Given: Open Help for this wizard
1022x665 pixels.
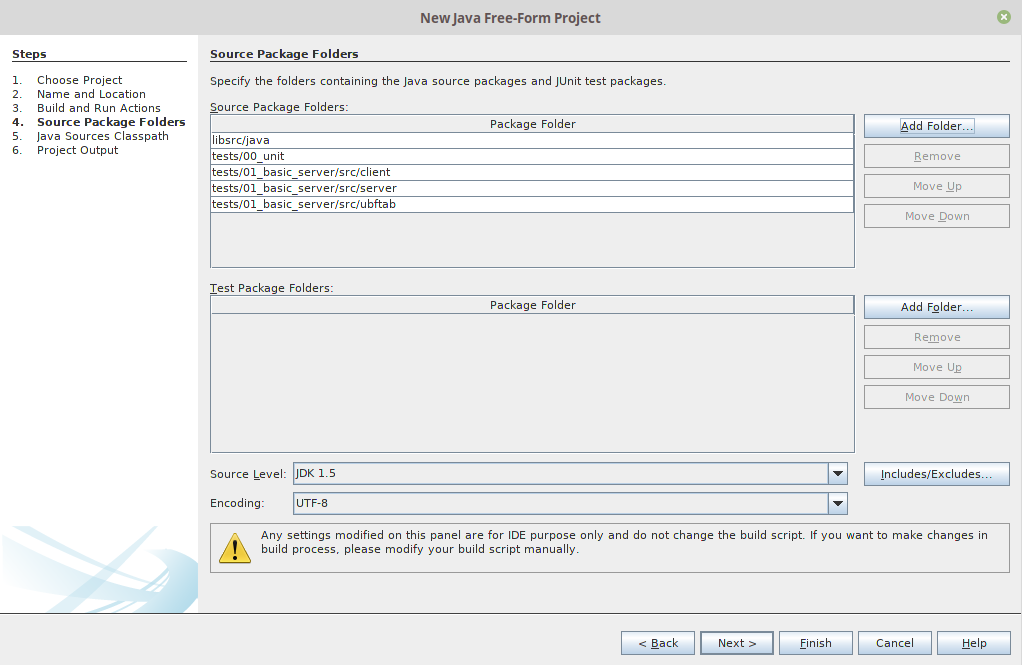Looking at the screenshot, I should [x=974, y=643].
